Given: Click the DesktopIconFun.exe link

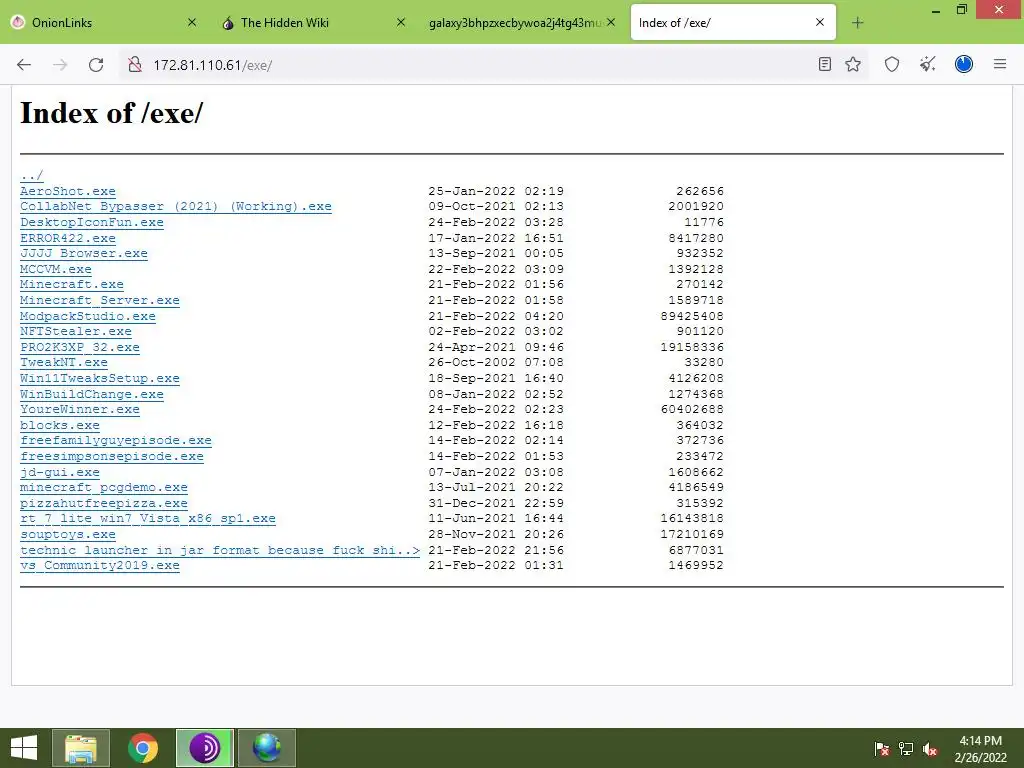Looking at the screenshot, I should [92, 222].
